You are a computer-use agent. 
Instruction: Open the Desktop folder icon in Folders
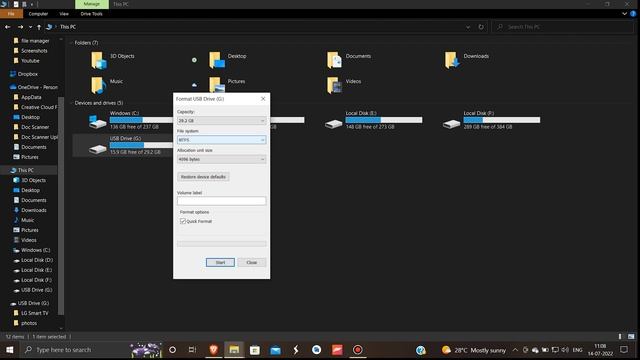[x=217, y=60]
